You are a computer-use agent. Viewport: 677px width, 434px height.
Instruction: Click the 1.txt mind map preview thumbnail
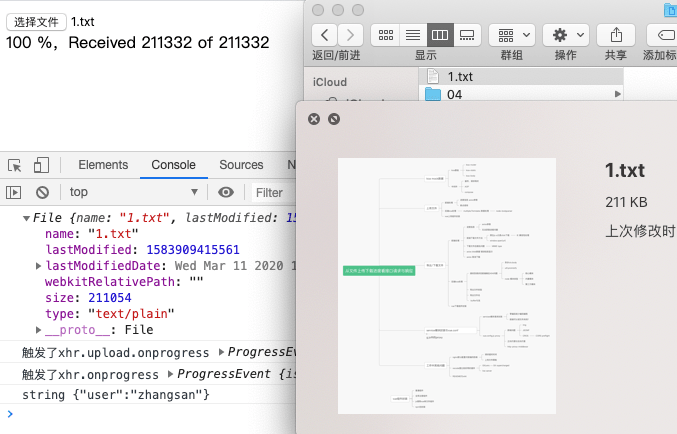(446, 286)
